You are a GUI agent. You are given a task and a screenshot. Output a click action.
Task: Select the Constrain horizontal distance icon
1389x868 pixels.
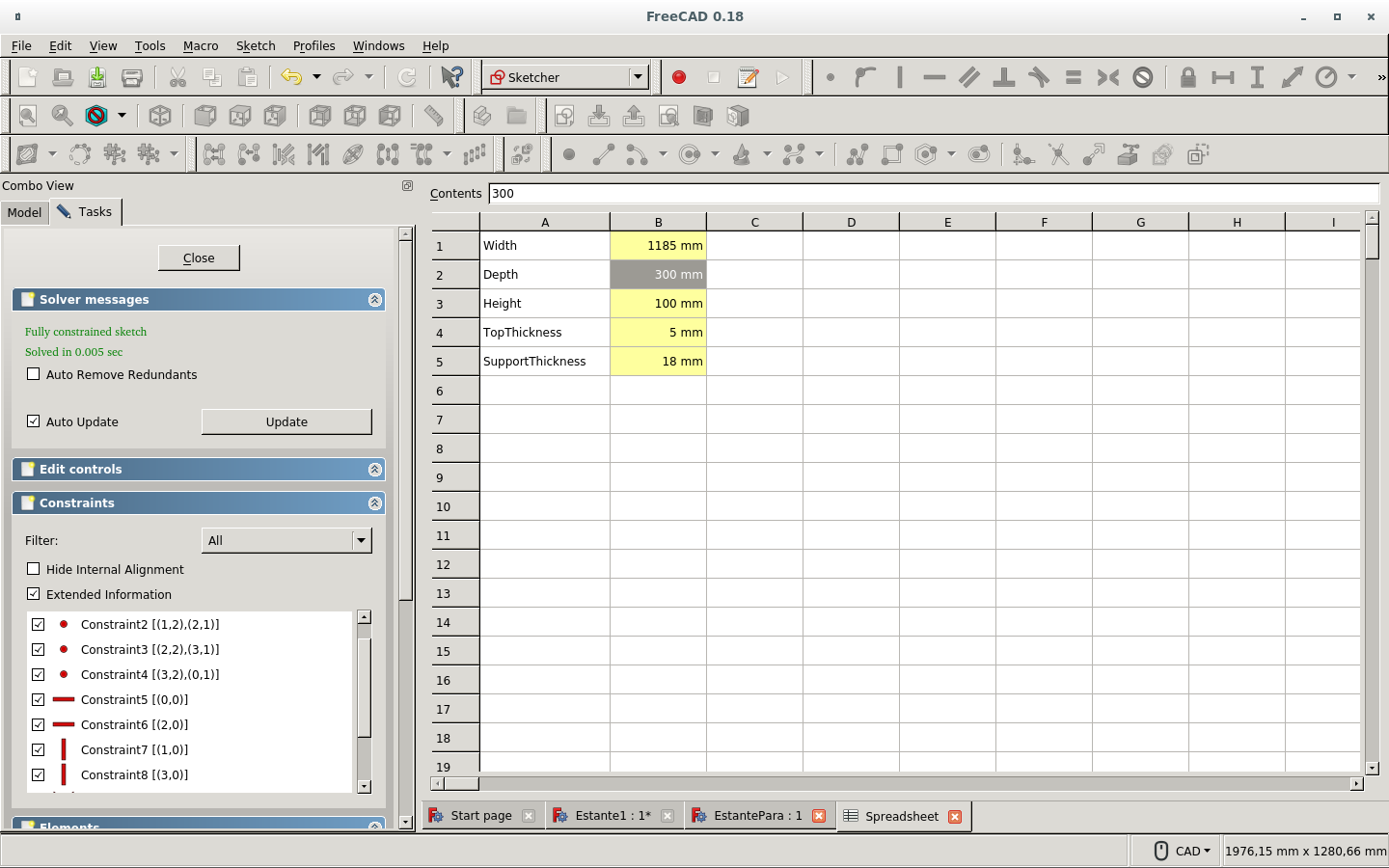(x=1223, y=77)
